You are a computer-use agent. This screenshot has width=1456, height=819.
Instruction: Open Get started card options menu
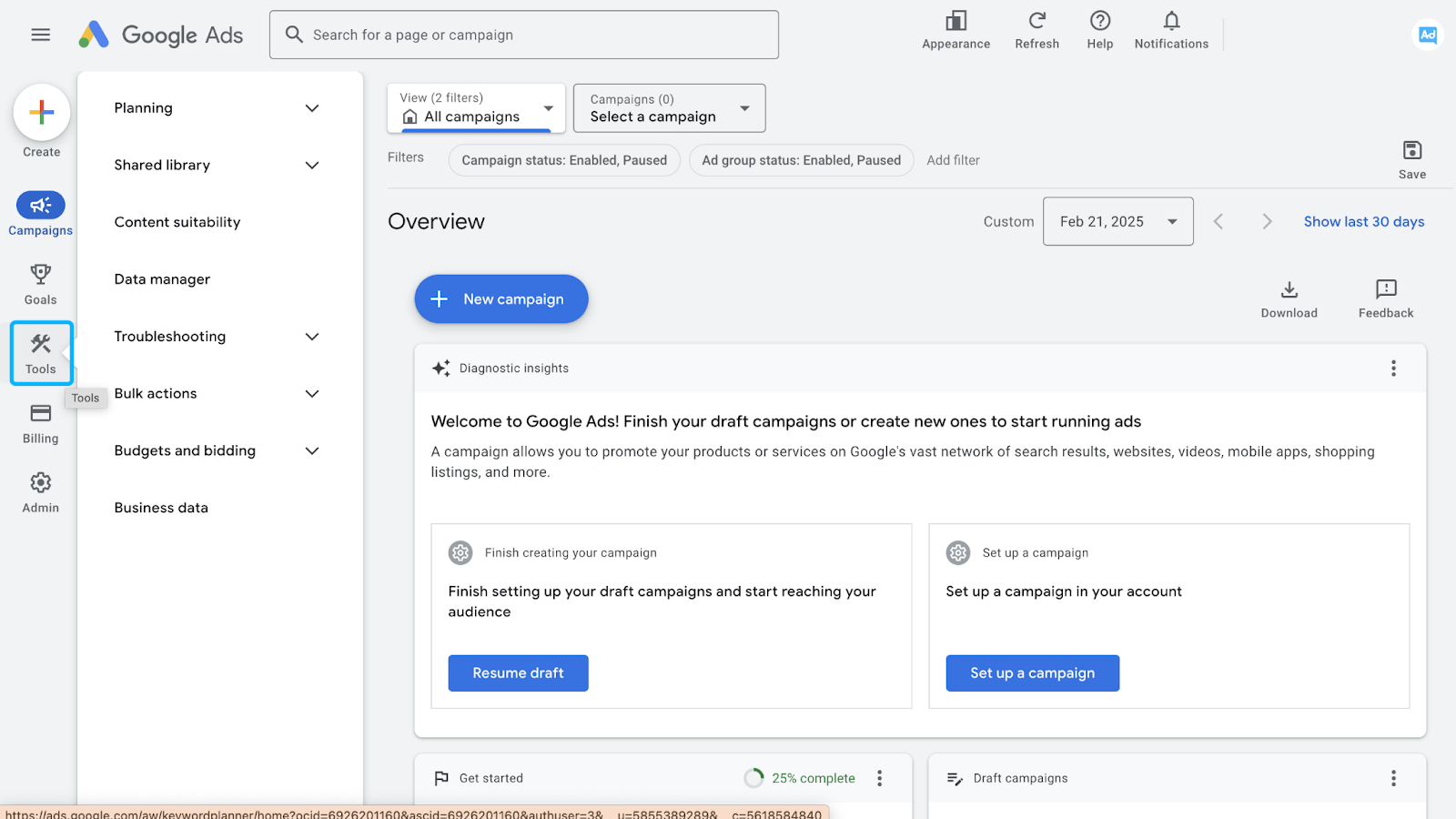[879, 778]
